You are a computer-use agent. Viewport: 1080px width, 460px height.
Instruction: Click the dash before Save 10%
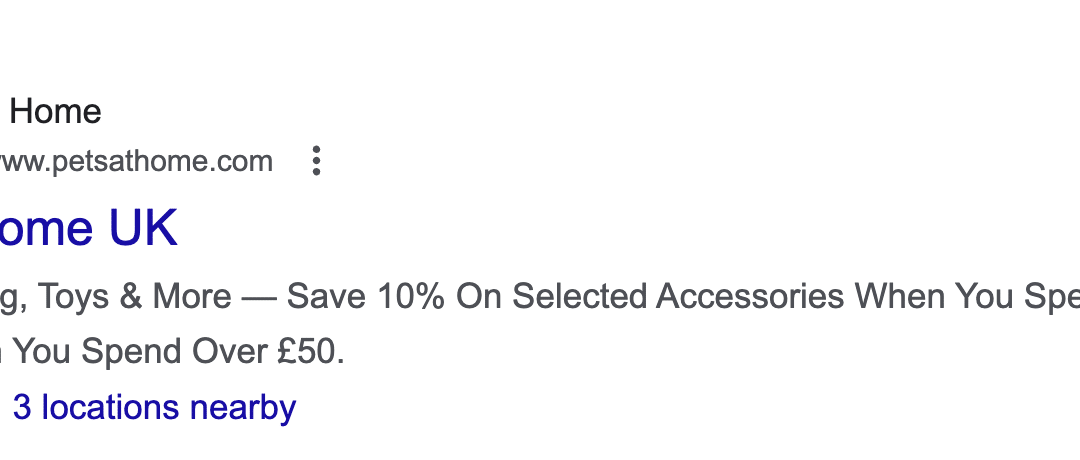259,297
